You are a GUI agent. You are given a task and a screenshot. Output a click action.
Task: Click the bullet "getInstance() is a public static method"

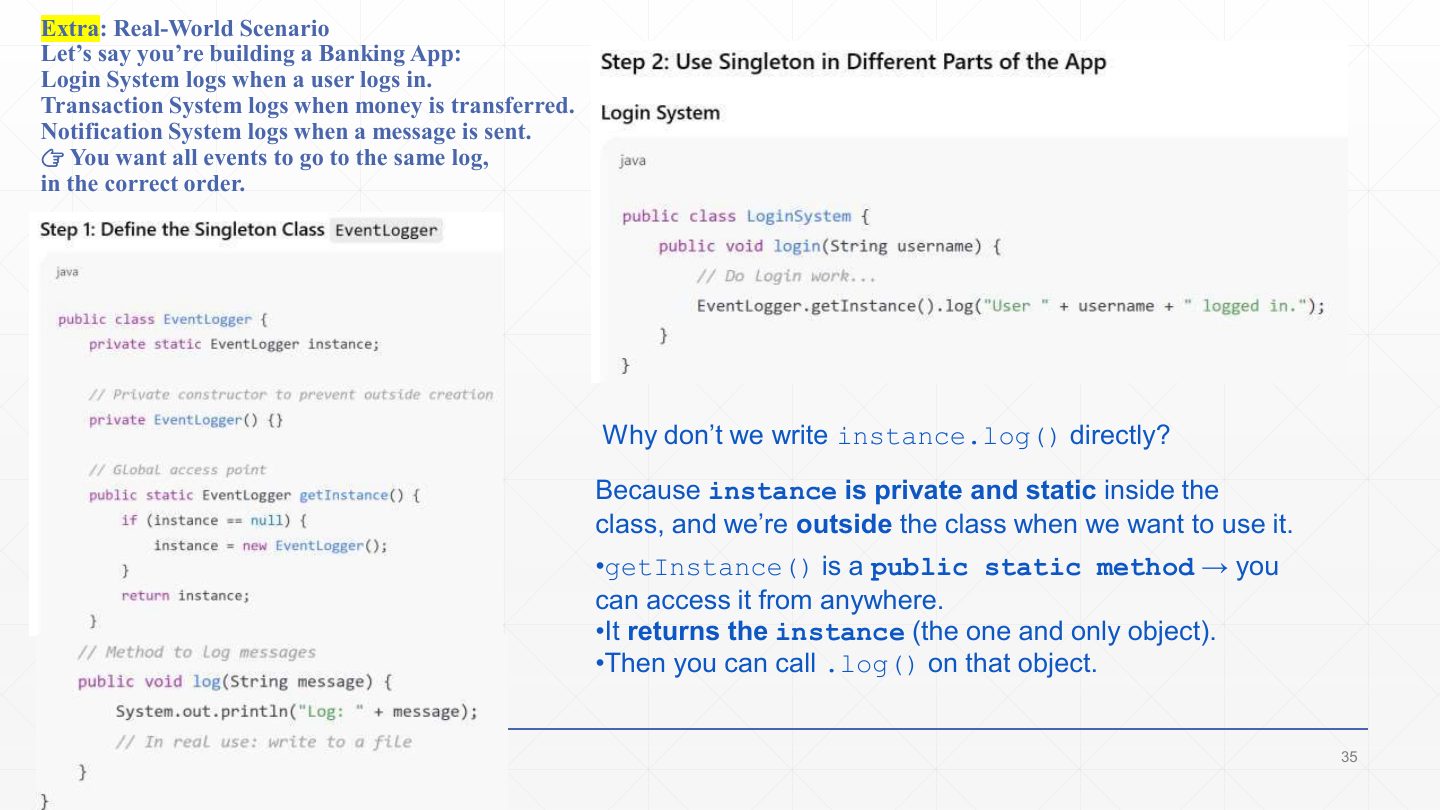936,583
